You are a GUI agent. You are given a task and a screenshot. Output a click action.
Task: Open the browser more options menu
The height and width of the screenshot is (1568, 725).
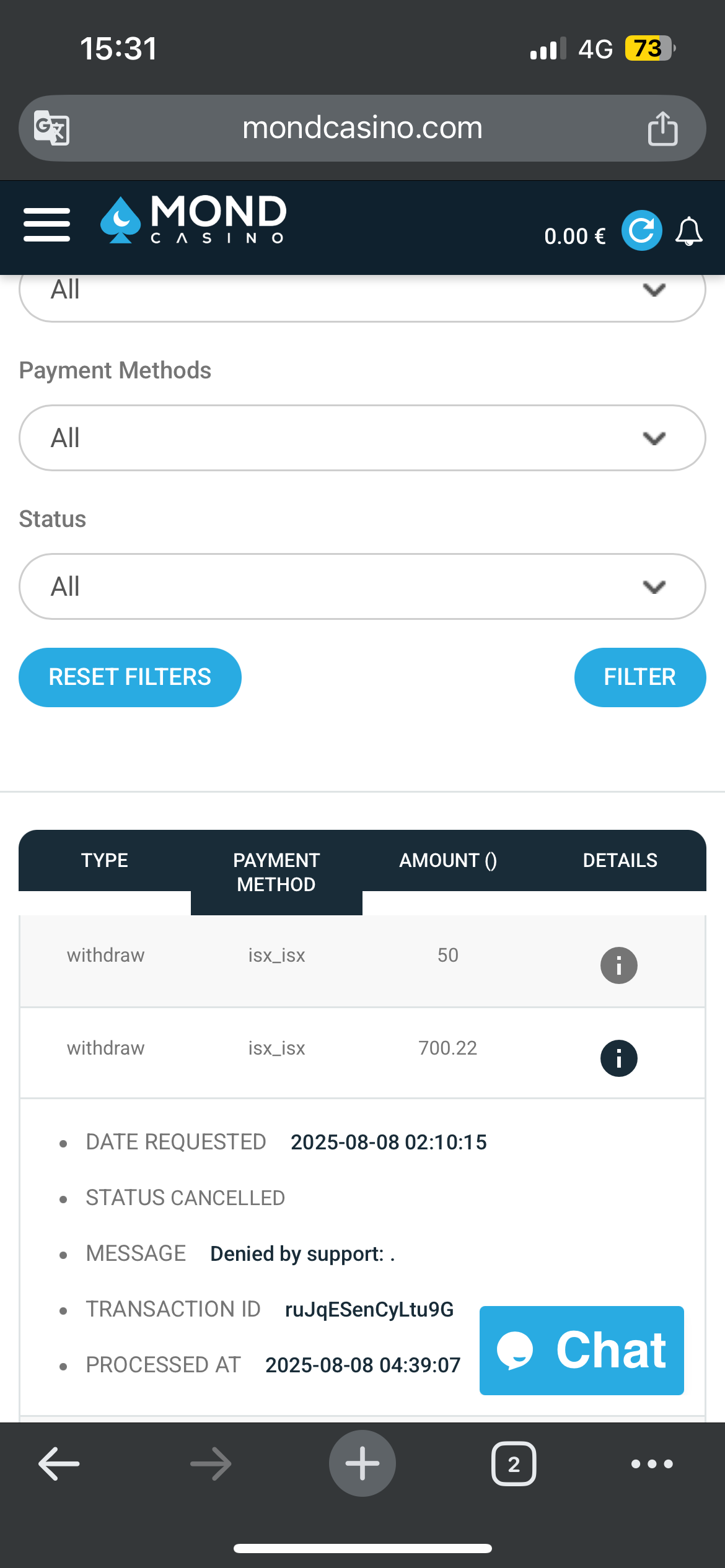point(651,1464)
